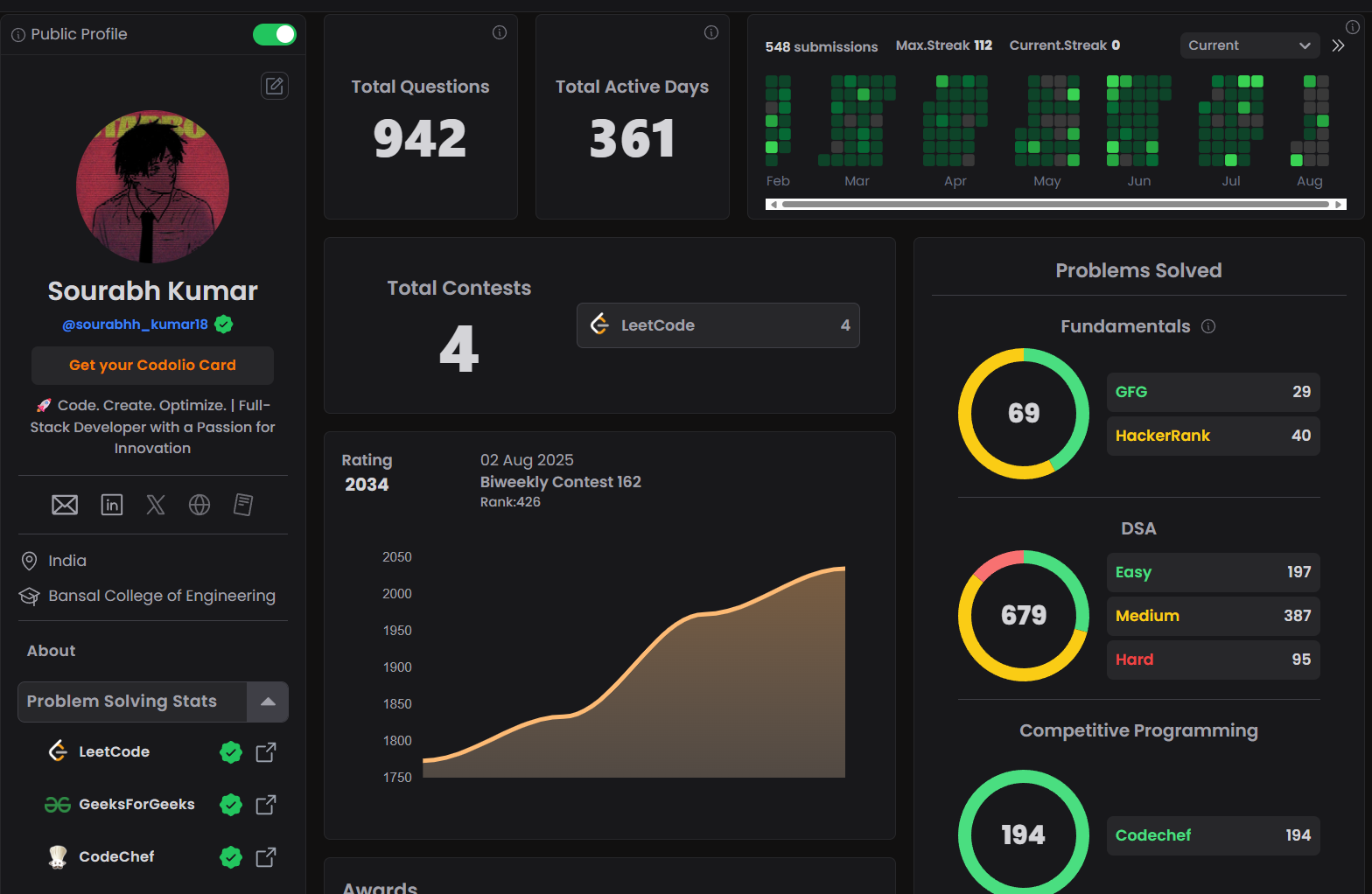The width and height of the screenshot is (1372, 894).
Task: Open LeetCode profile external link icon
Action: coord(266,752)
